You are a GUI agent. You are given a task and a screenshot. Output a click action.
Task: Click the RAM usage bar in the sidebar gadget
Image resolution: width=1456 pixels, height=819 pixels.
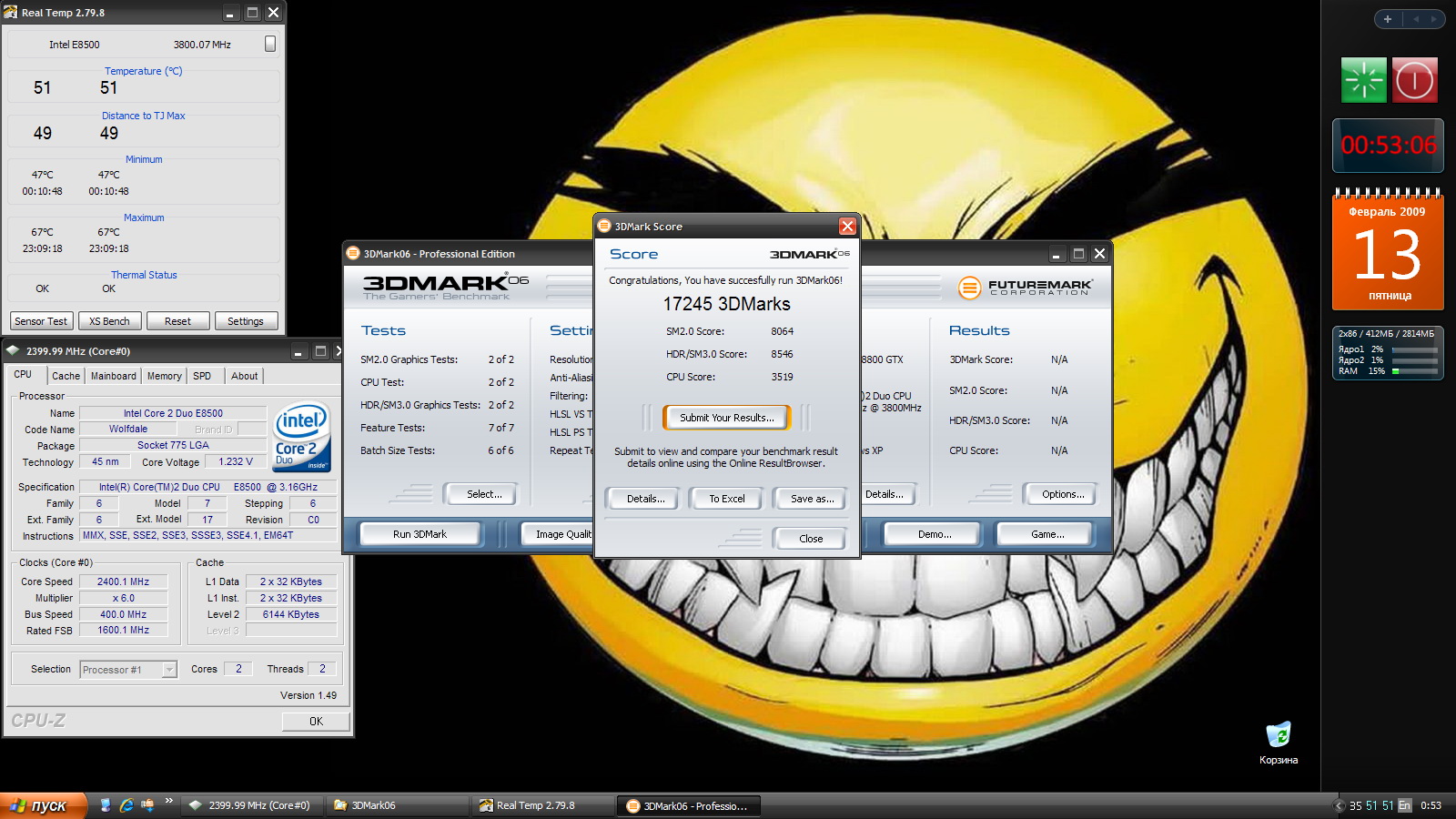point(1414,371)
